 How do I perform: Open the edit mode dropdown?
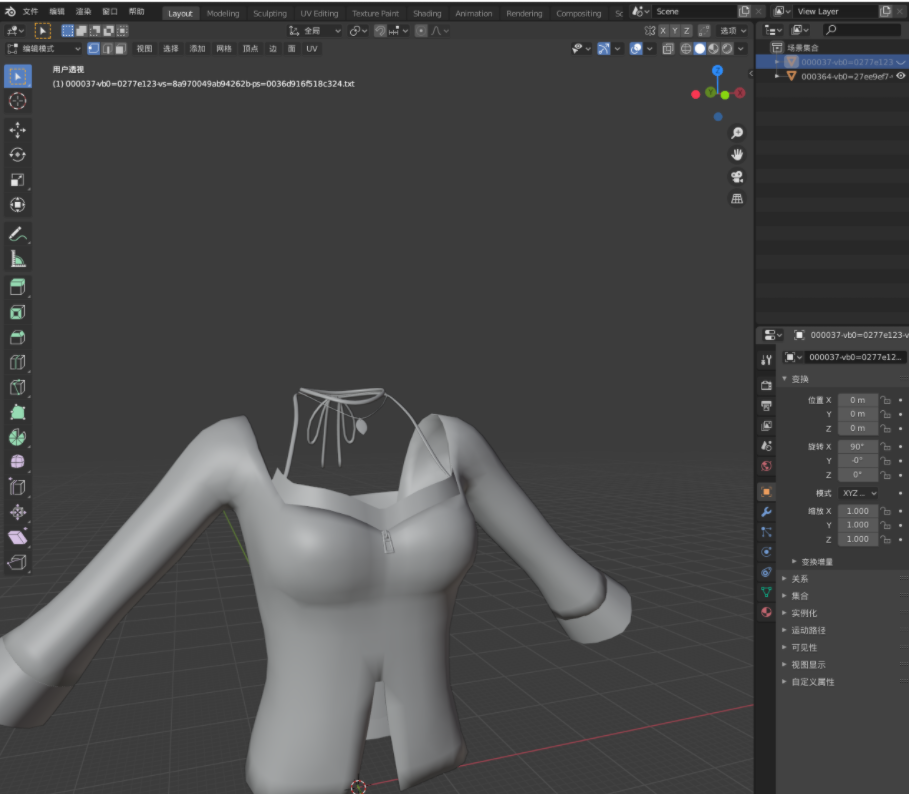pos(44,49)
